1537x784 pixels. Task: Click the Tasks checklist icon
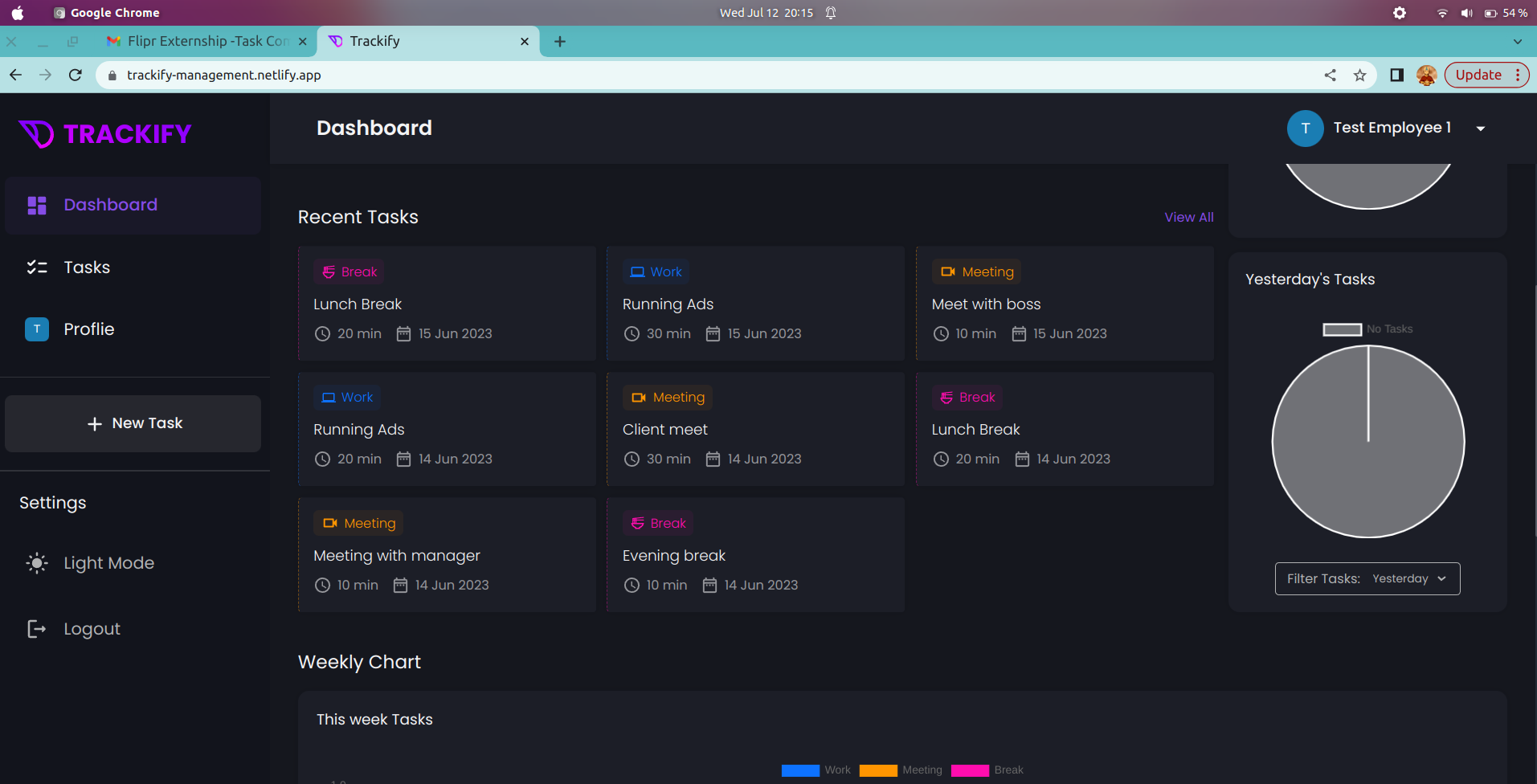[37, 267]
